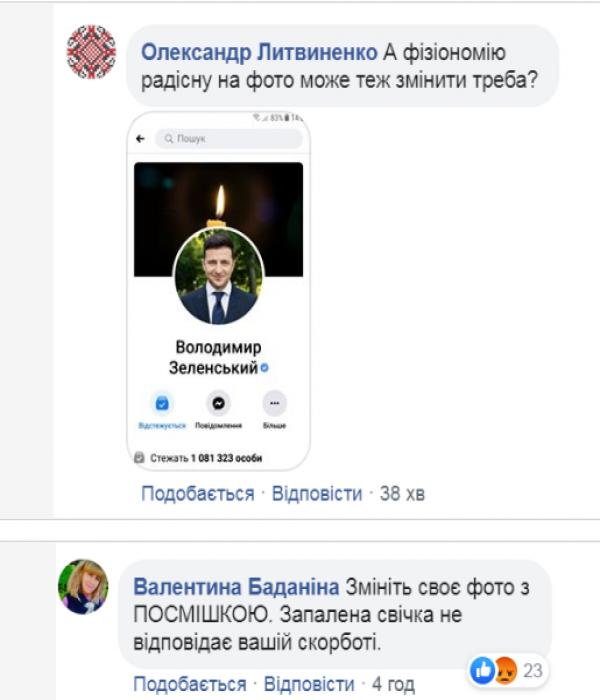Click Валентина Баданіна's profile avatar
Screen dimensions: 600x700
pos(84,586)
